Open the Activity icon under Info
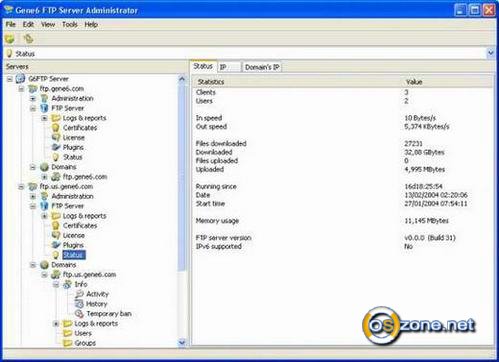Viewport: 499px width, 362px height. coord(79,294)
